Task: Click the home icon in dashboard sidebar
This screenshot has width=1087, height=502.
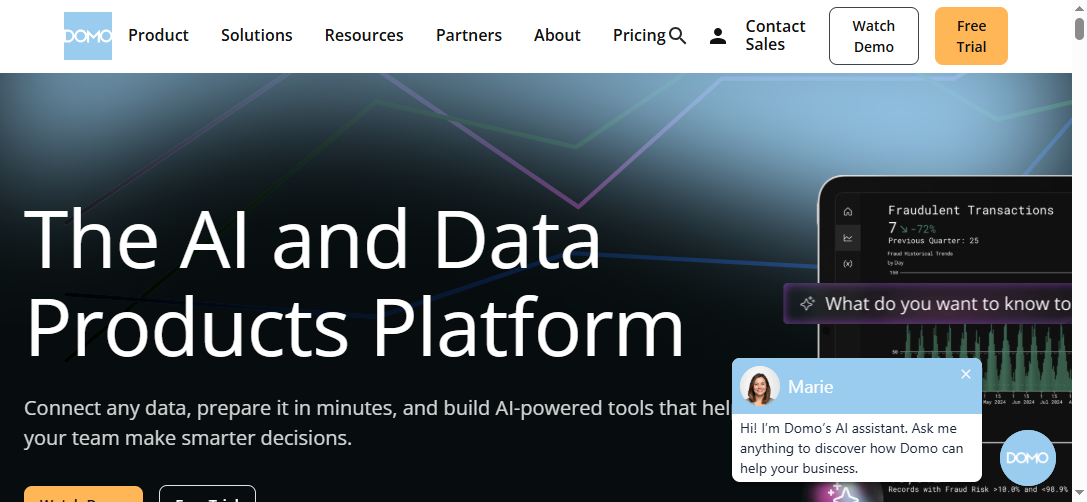Action: (848, 212)
